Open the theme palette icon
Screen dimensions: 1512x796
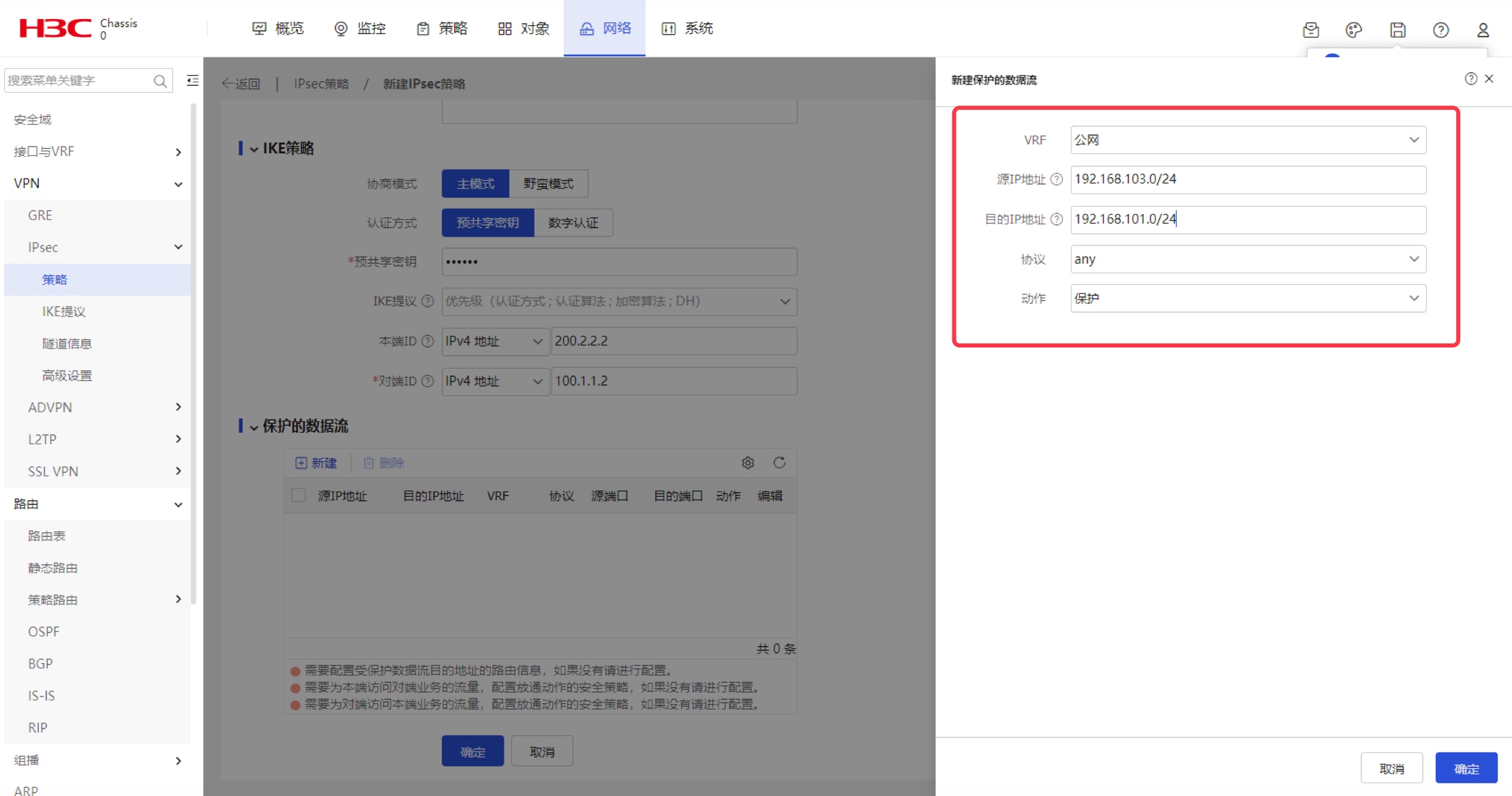pos(1354,30)
